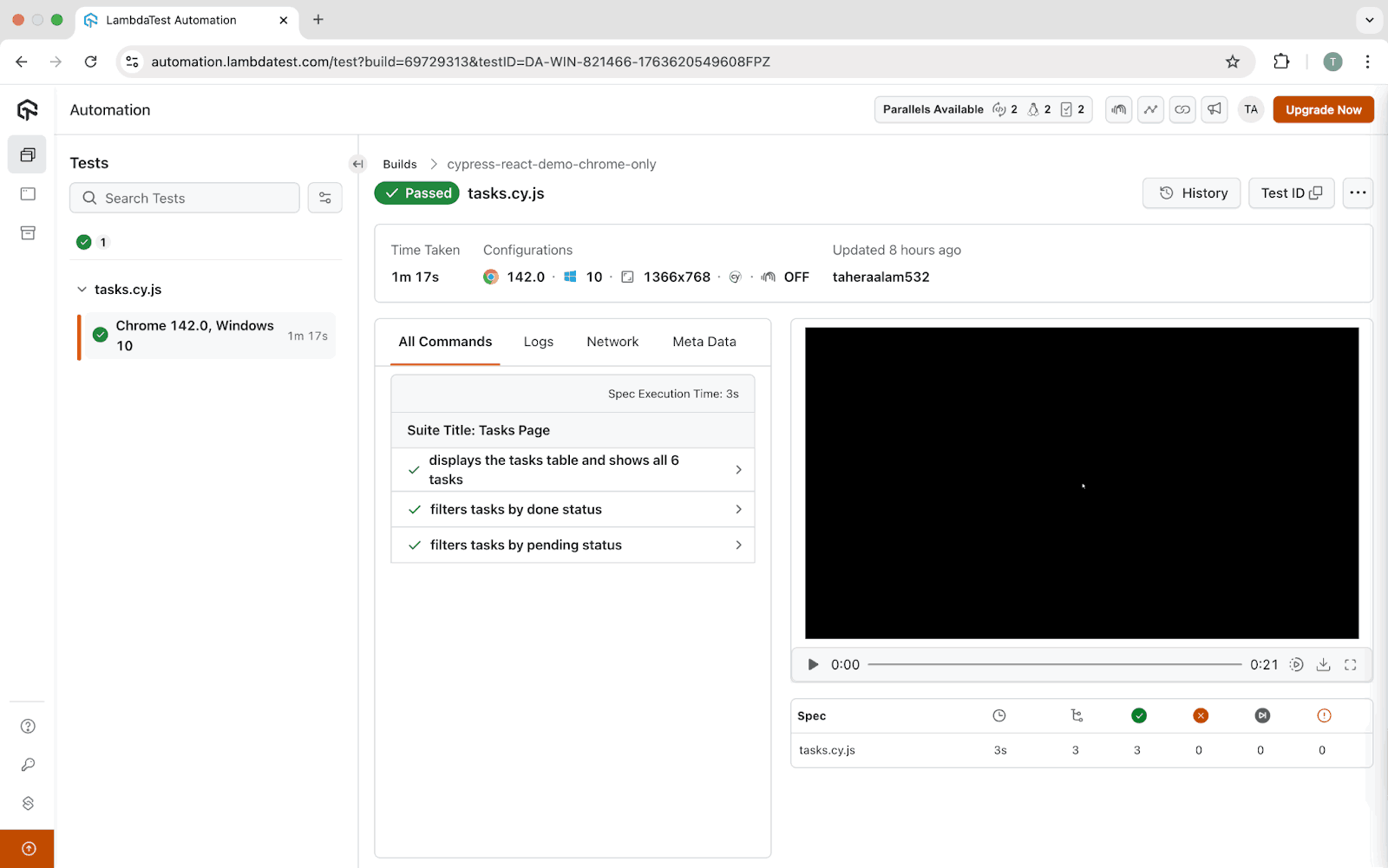The height and width of the screenshot is (868, 1388).
Task: Open the tunnel/link icon in top bar
Action: tap(1182, 109)
